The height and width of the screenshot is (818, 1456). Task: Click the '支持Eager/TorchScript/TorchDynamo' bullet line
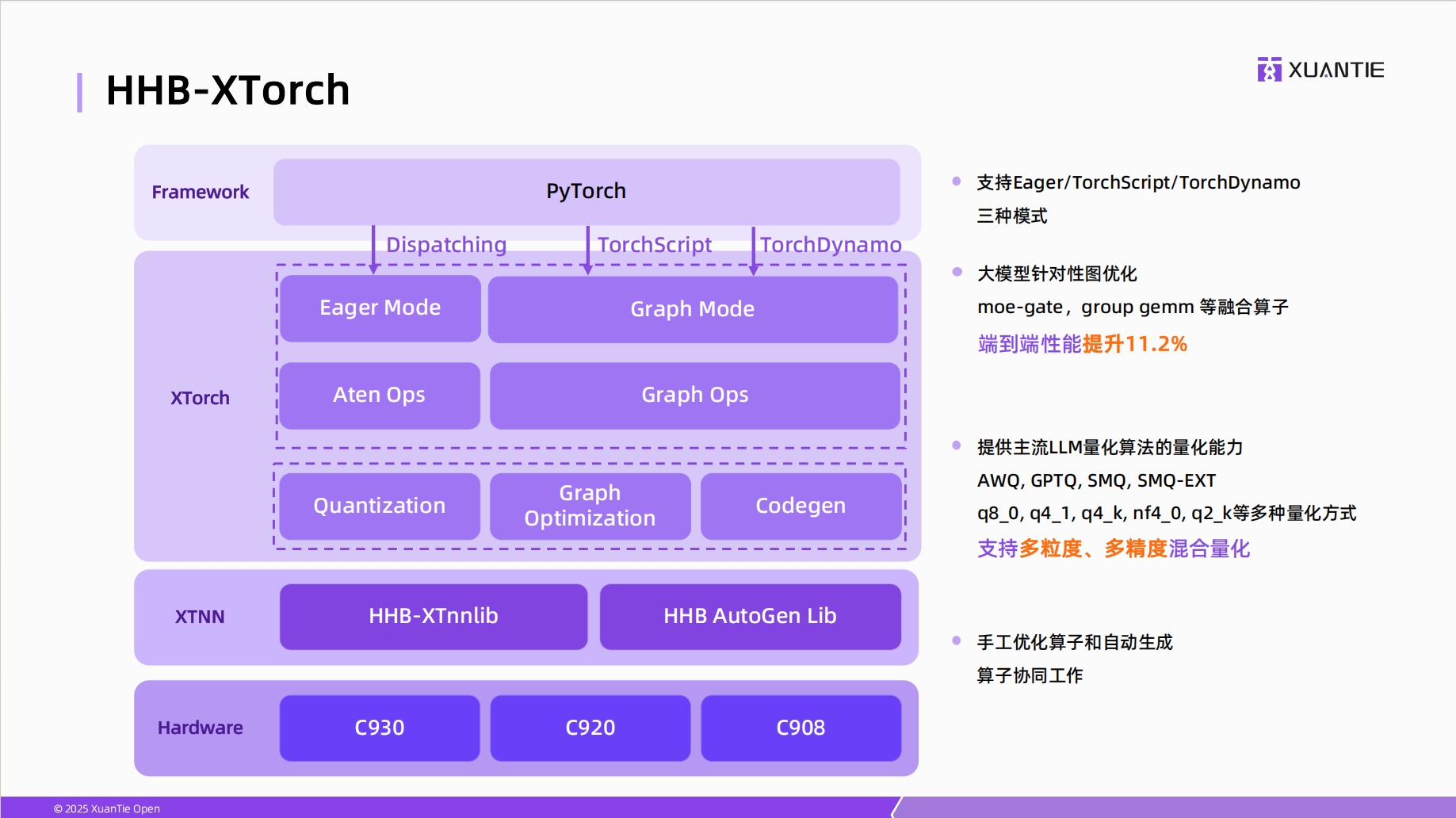coord(1139,183)
